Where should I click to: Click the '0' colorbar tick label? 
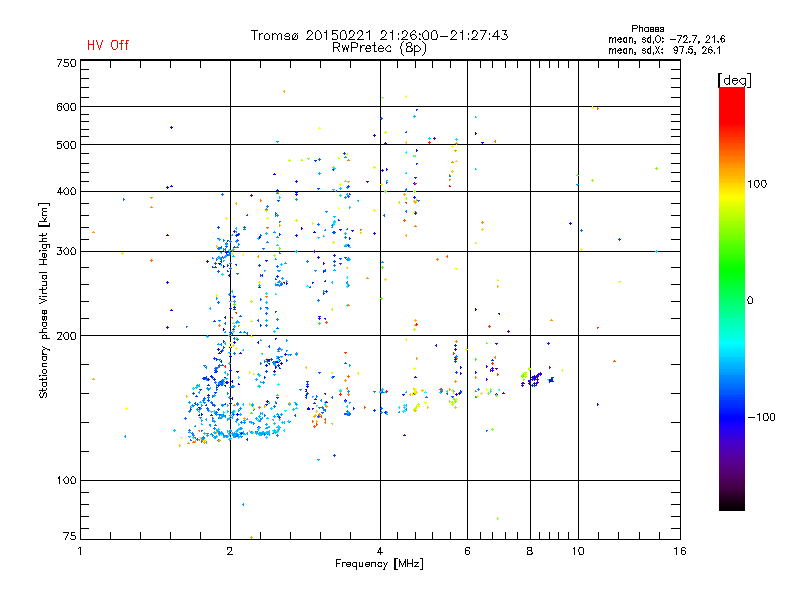[750, 301]
